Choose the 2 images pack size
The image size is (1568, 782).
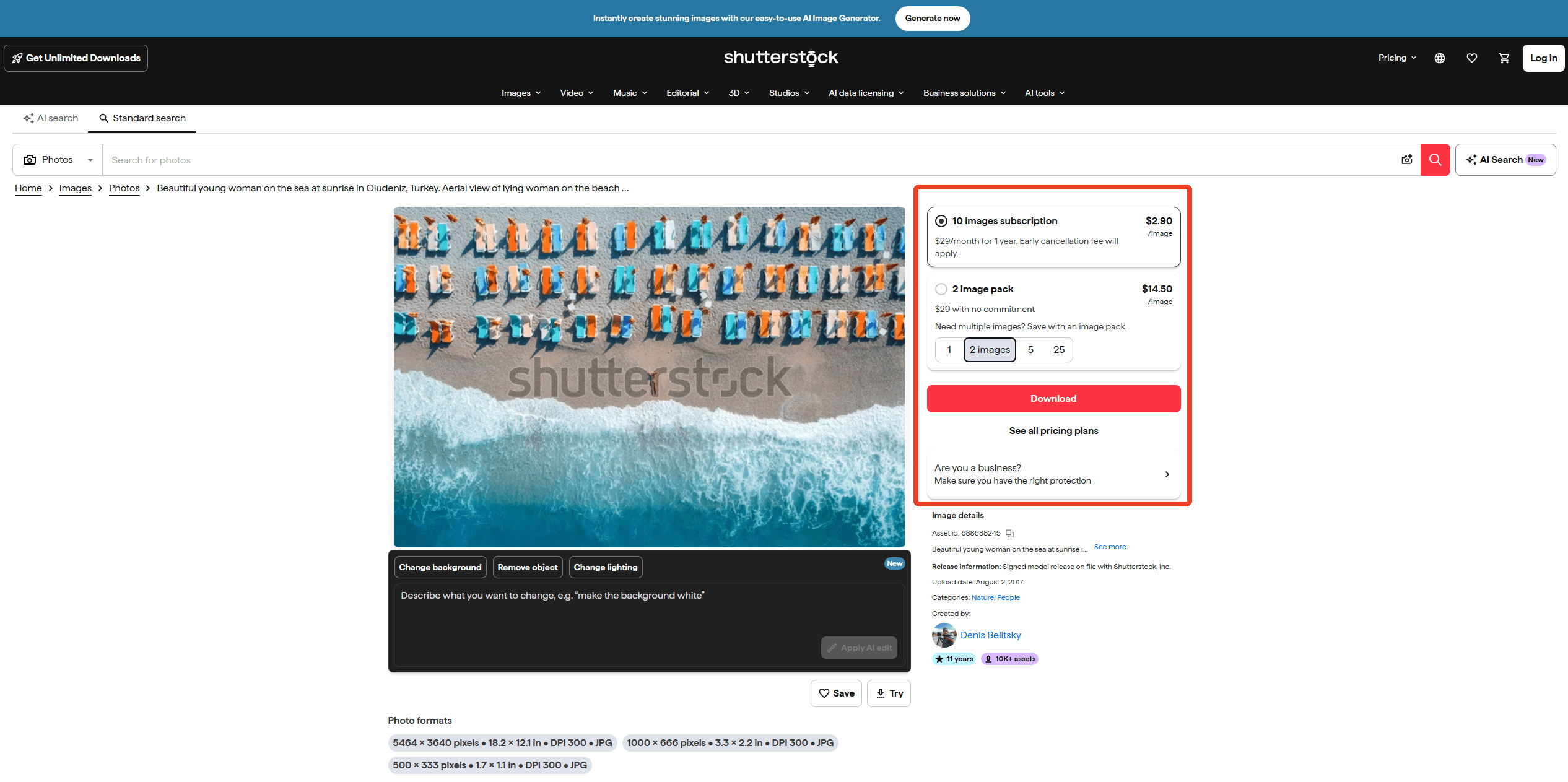click(x=990, y=350)
